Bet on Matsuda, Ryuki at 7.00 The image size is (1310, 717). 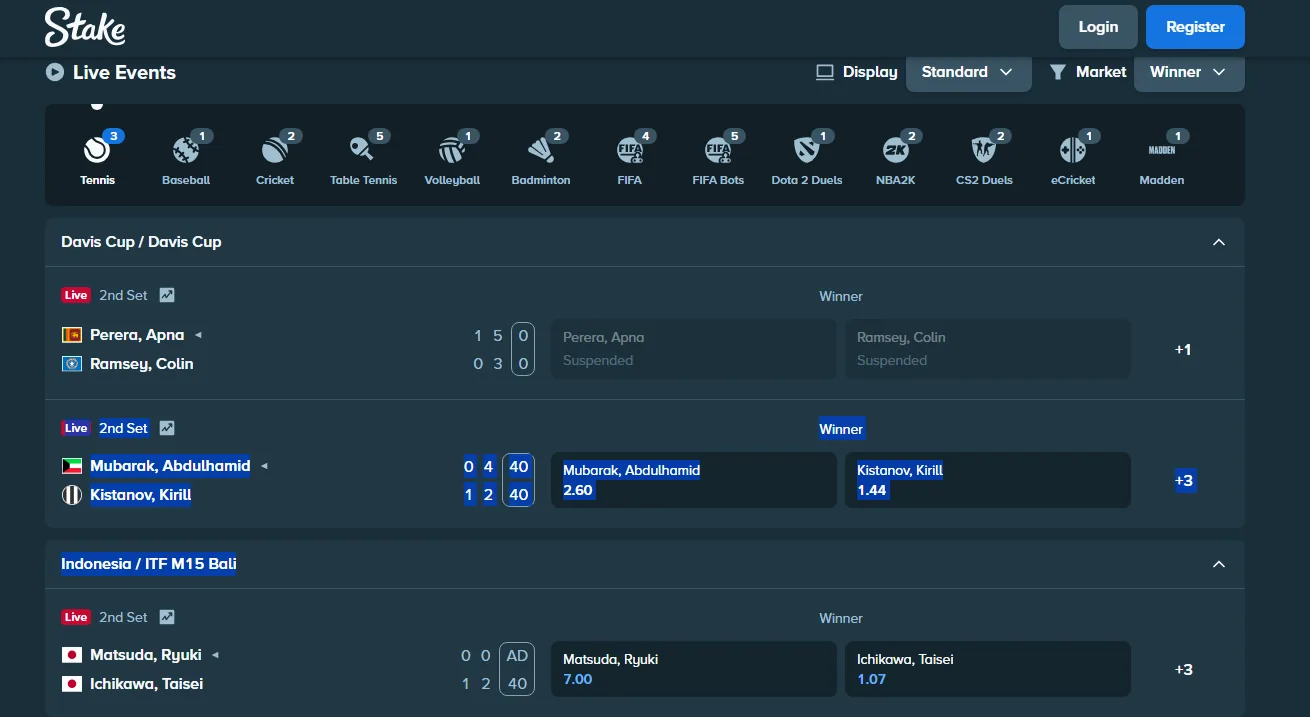(x=694, y=669)
